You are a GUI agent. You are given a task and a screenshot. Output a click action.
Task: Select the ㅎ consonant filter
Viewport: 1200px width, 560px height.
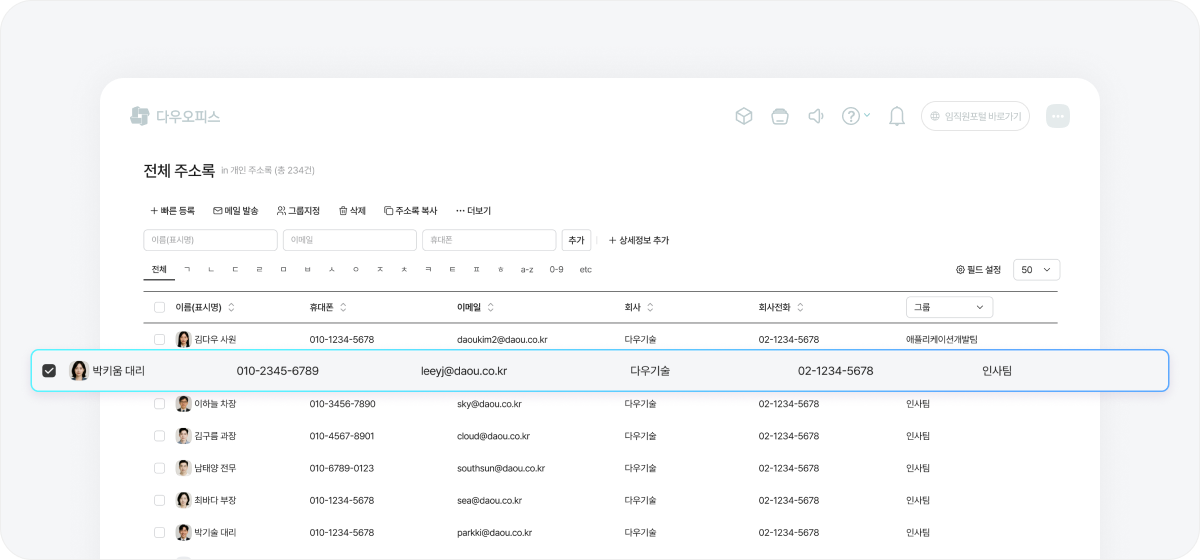(x=500, y=270)
